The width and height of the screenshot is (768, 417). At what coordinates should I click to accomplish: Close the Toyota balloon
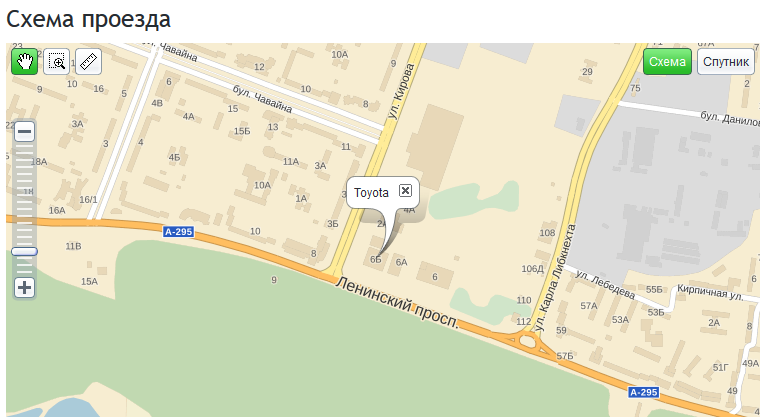click(405, 191)
